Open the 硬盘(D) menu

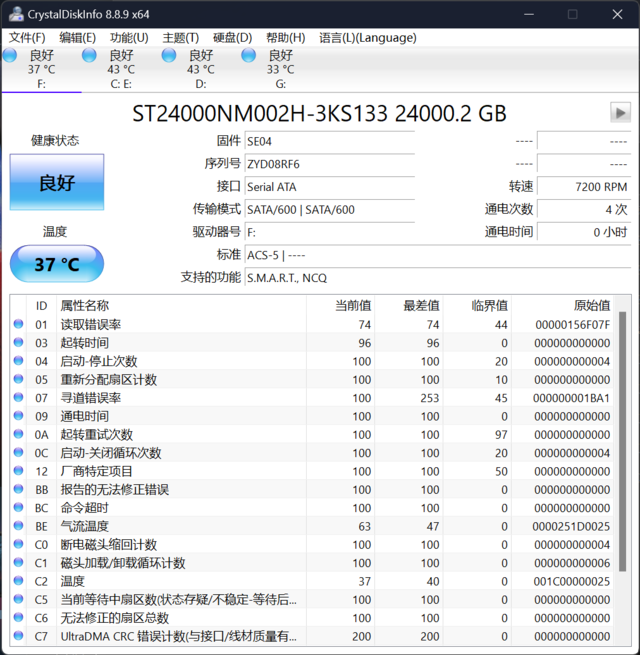(x=232, y=38)
